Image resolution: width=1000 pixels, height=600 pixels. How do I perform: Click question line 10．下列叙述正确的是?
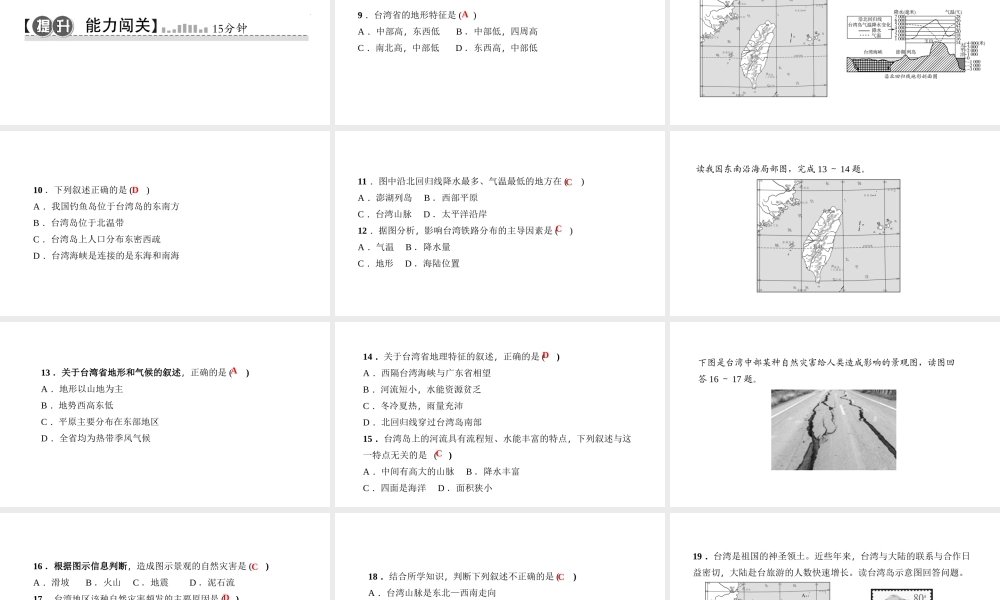tap(92, 190)
